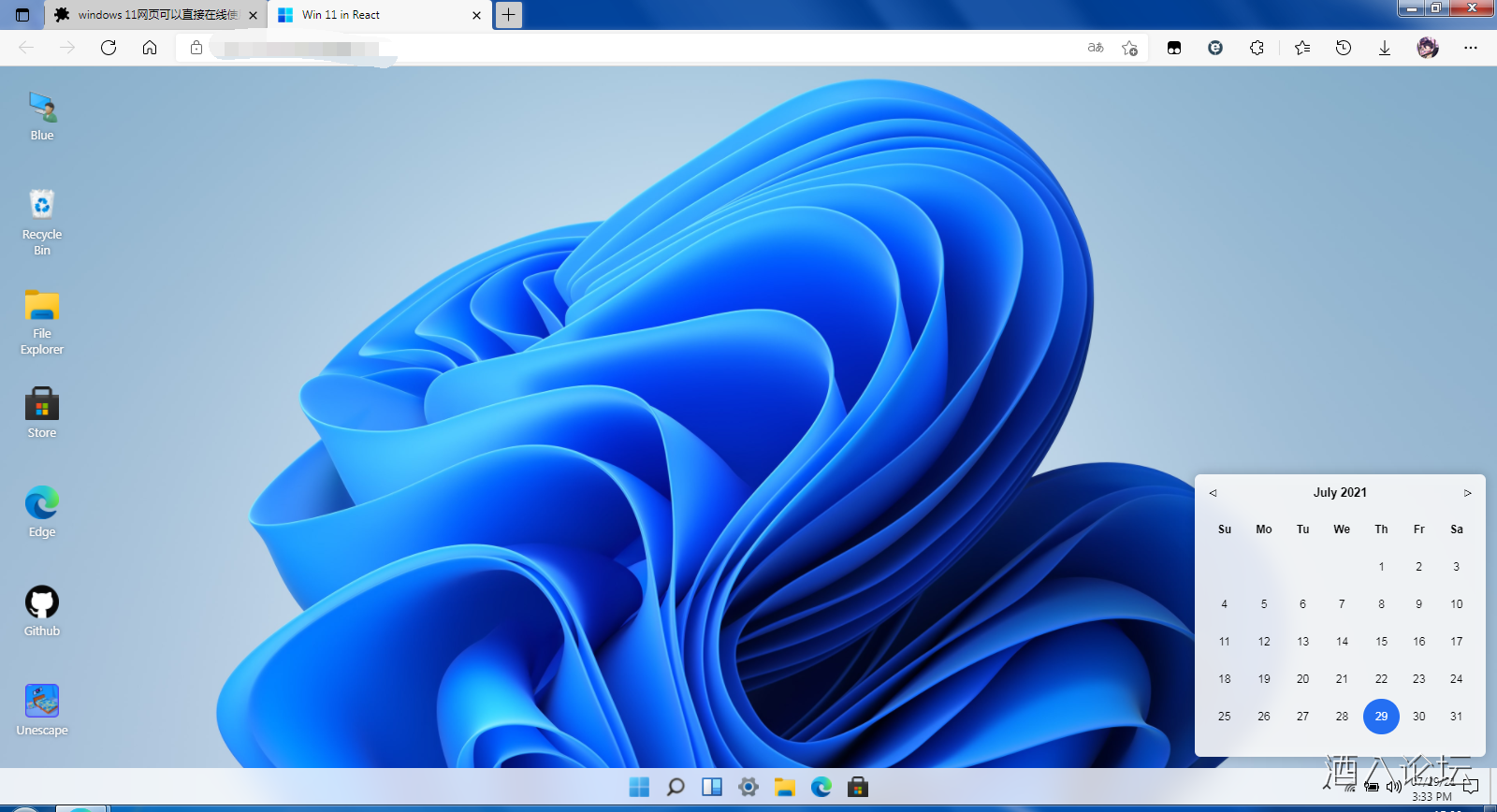Go to next month in calendar
Screen dimensions: 1497x812
point(1467,493)
